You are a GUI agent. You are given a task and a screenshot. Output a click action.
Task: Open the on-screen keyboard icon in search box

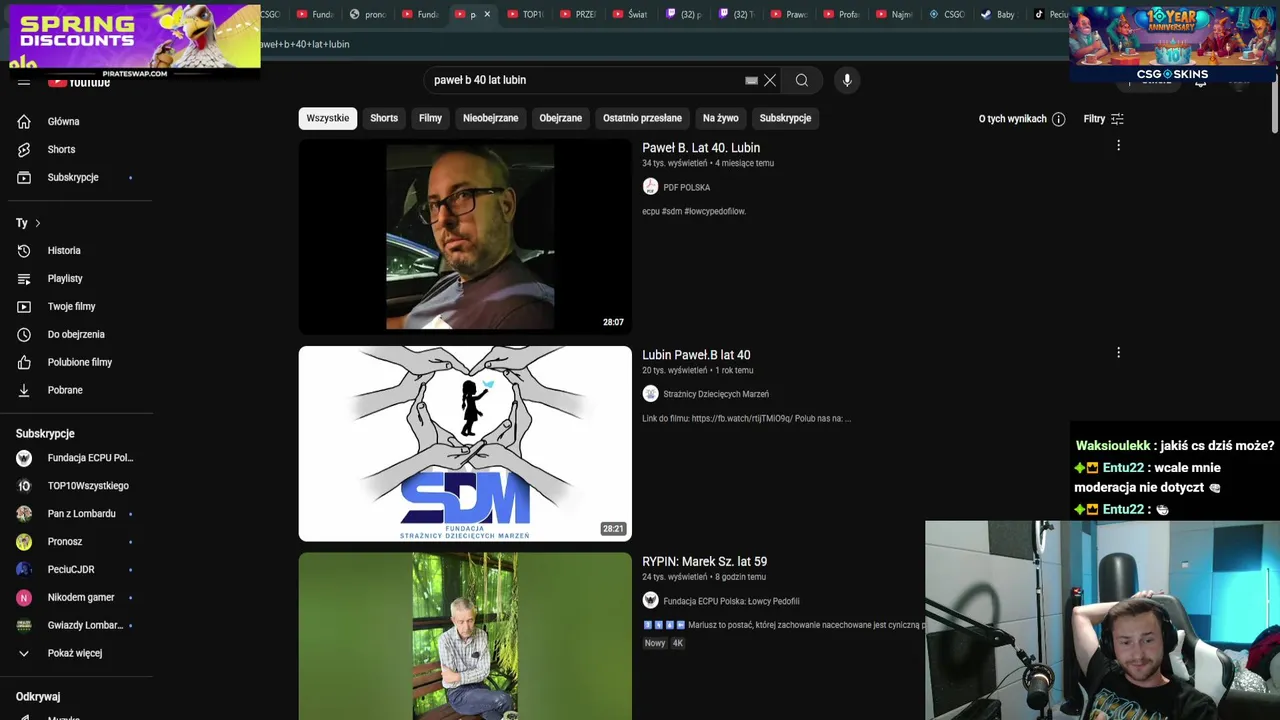pyautogui.click(x=751, y=81)
